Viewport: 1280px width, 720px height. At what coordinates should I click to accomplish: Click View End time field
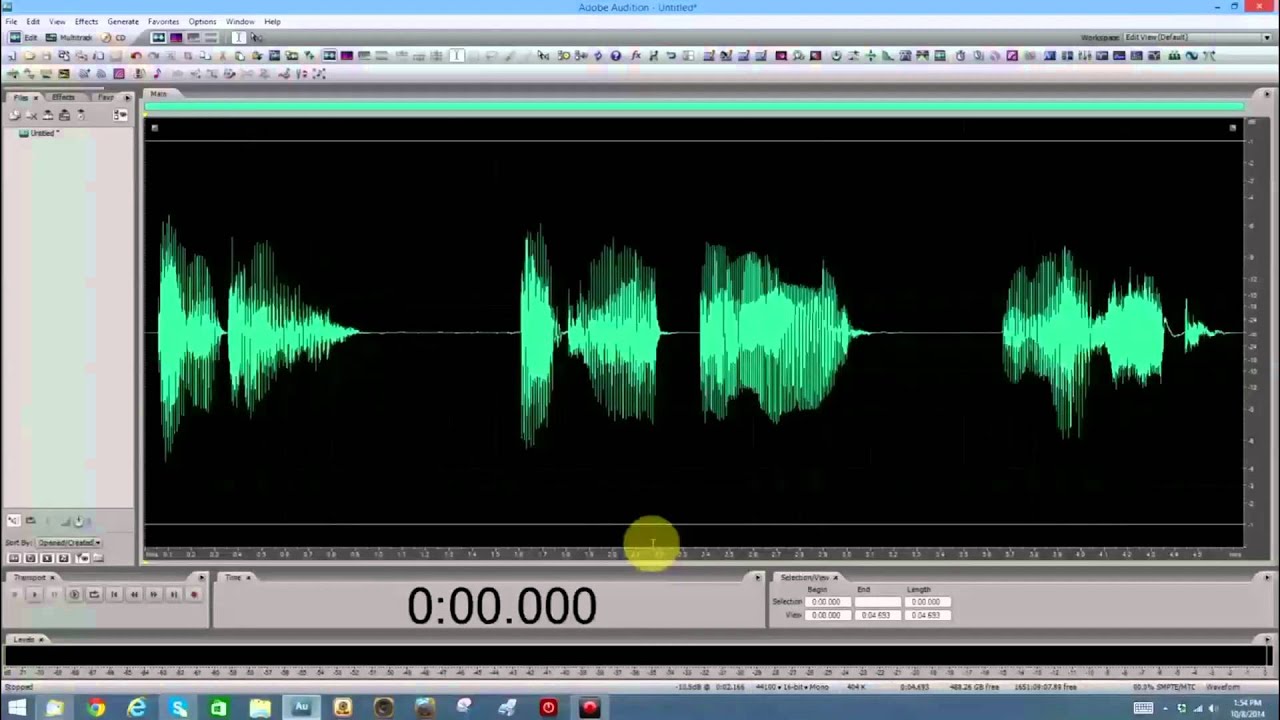click(876, 615)
